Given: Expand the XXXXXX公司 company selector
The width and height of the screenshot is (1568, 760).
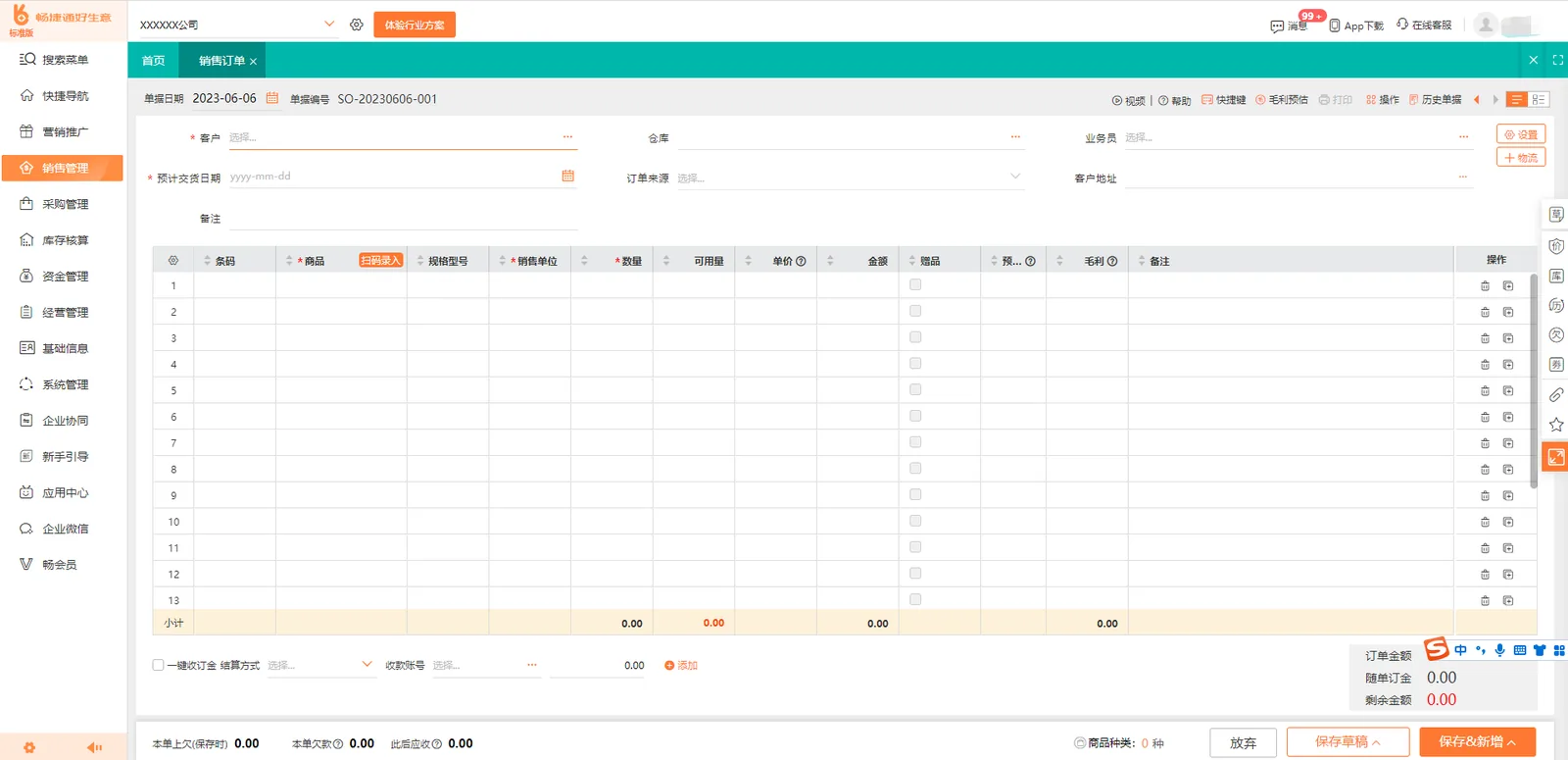Looking at the screenshot, I should click(237, 25).
